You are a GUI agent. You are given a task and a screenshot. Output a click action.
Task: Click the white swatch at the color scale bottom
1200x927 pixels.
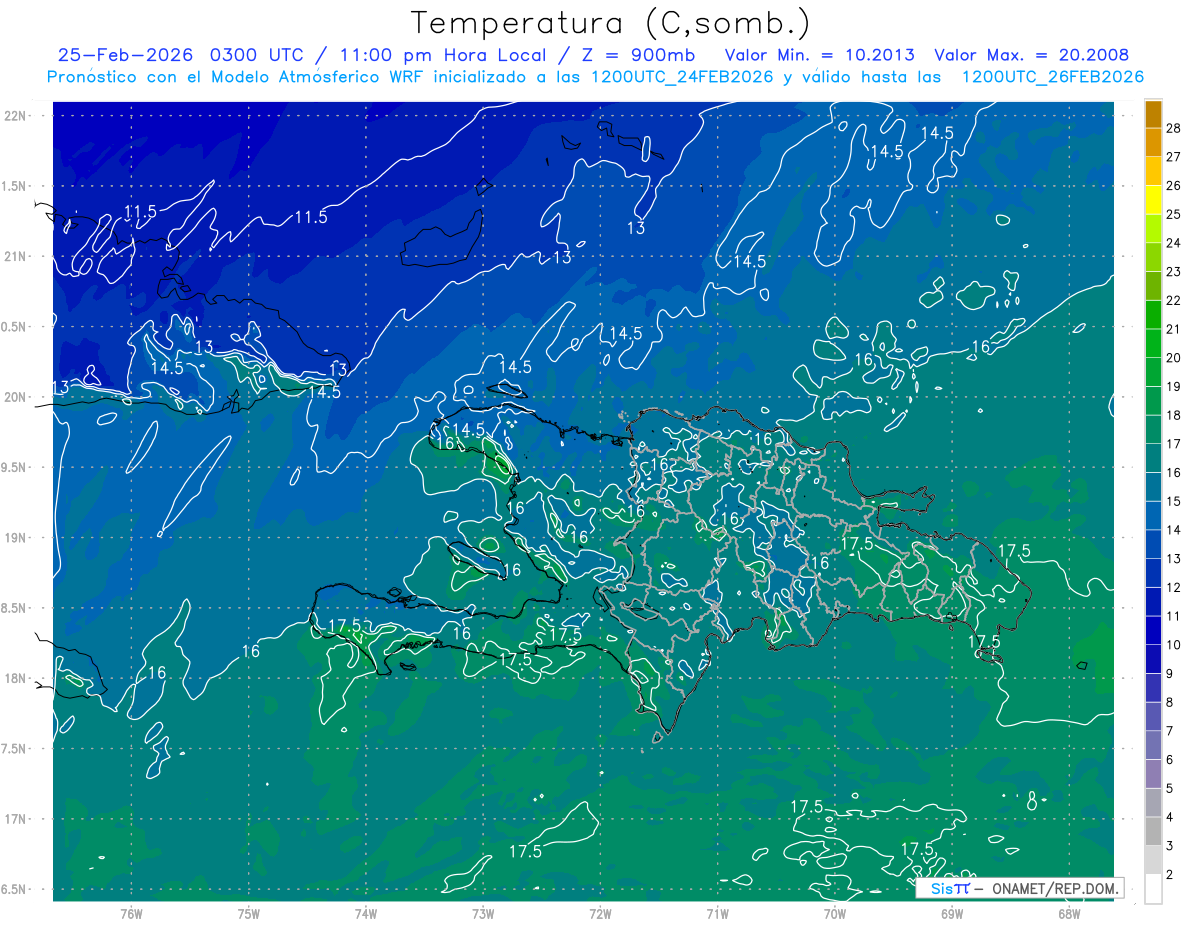[x=1153, y=889]
